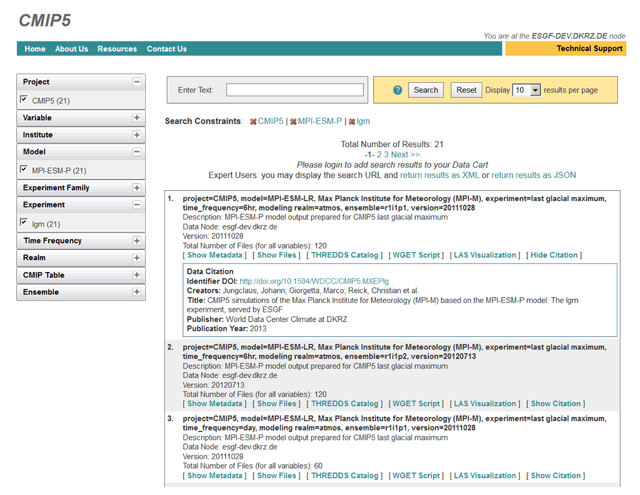Viewport: 640px width, 495px height.
Task: Open the results per page dropdown
Action: 535,90
